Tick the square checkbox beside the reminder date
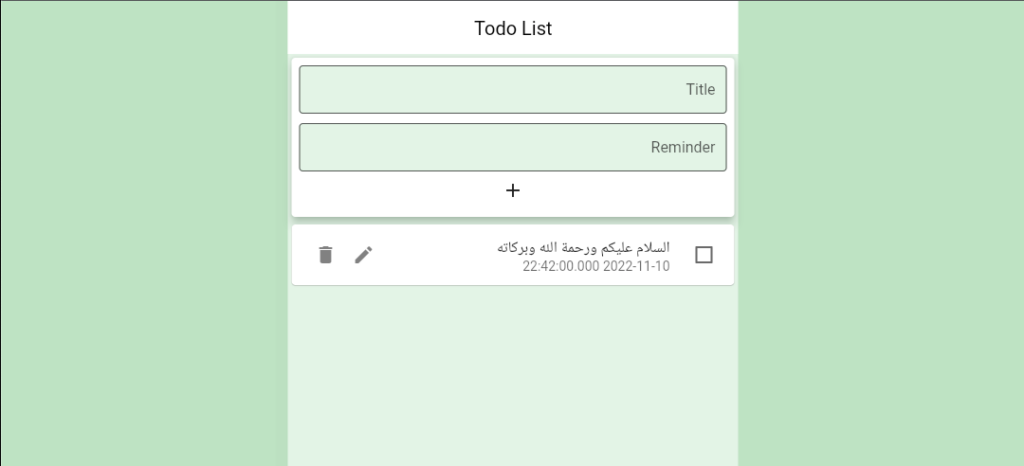The height and width of the screenshot is (466, 1024). tap(703, 255)
